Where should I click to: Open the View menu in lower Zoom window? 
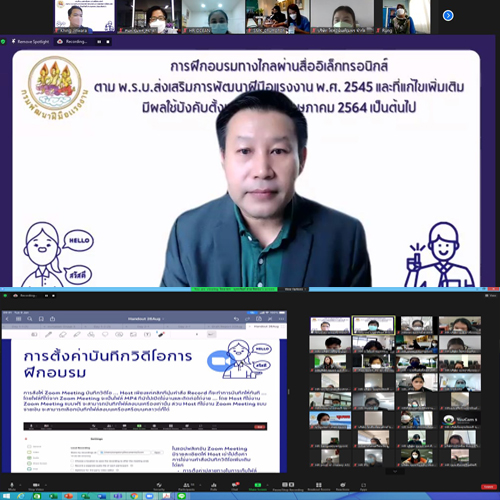coord(491,296)
